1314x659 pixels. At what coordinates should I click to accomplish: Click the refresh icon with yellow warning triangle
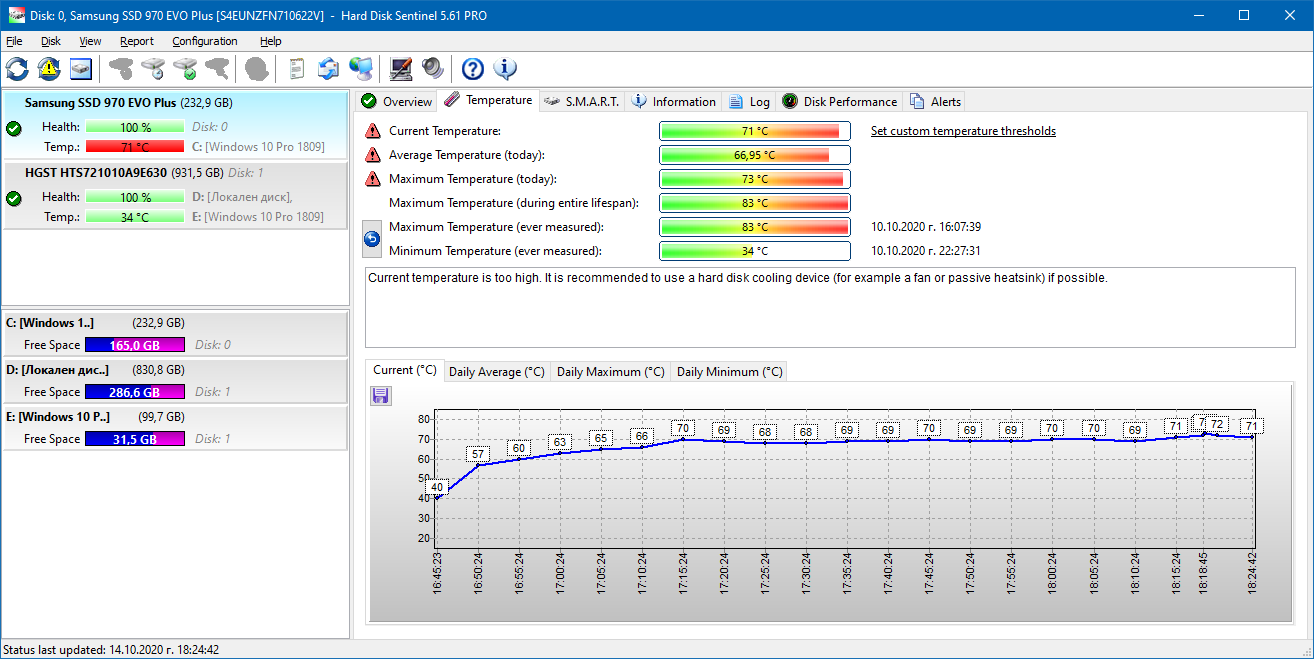click(49, 69)
